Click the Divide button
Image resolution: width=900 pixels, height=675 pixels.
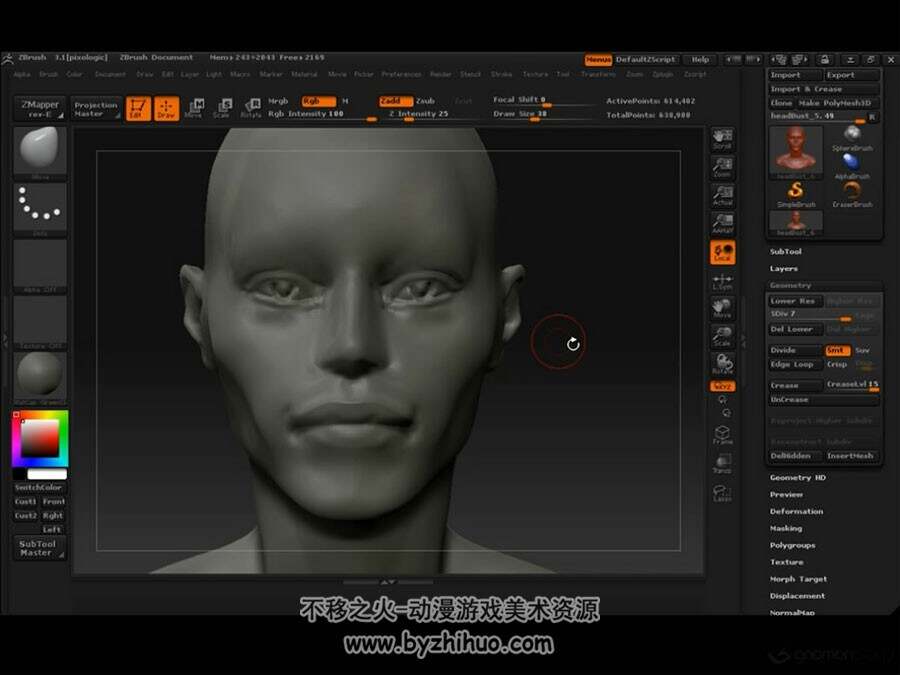pyautogui.click(x=796, y=350)
